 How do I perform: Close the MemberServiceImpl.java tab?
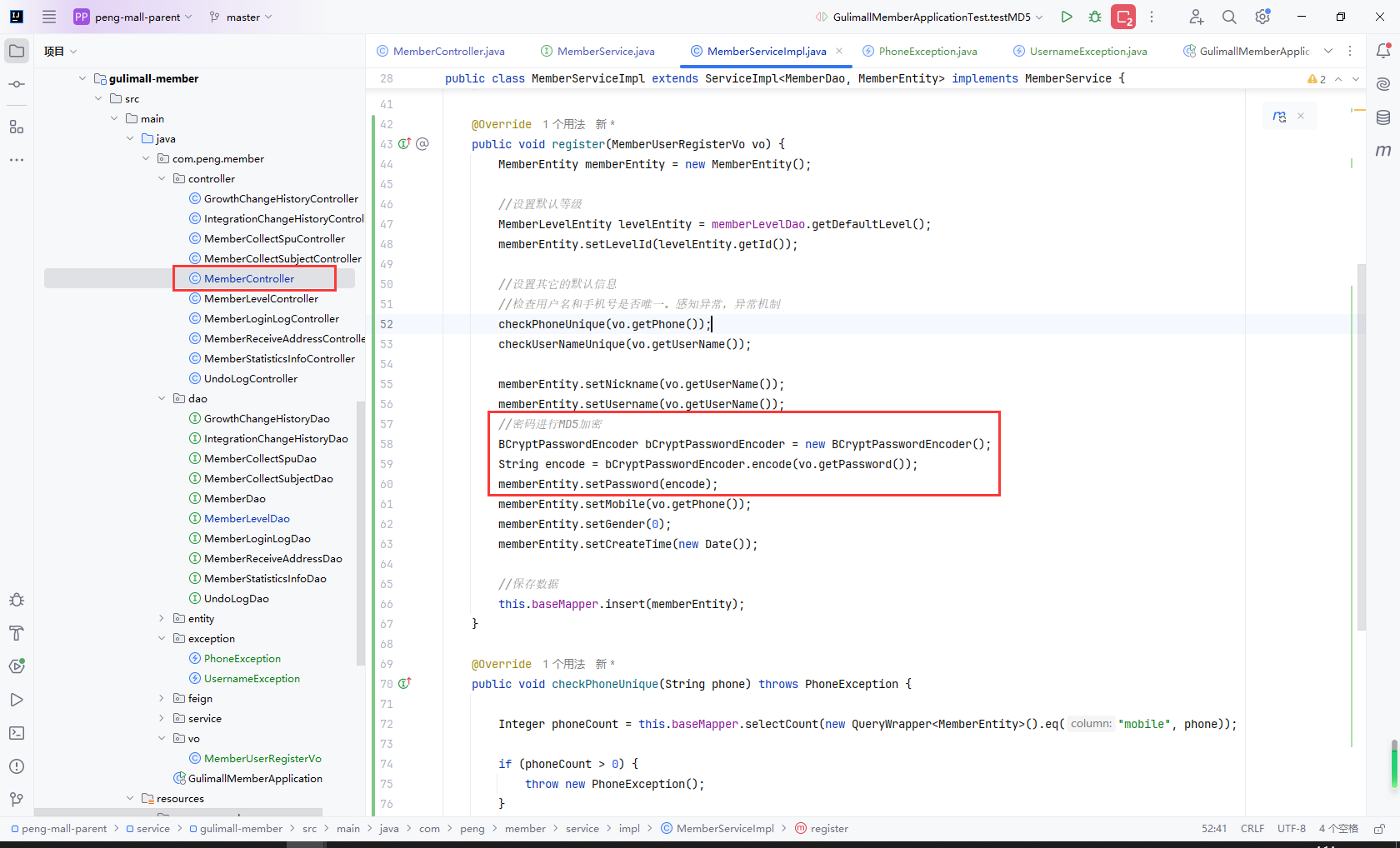[x=839, y=51]
